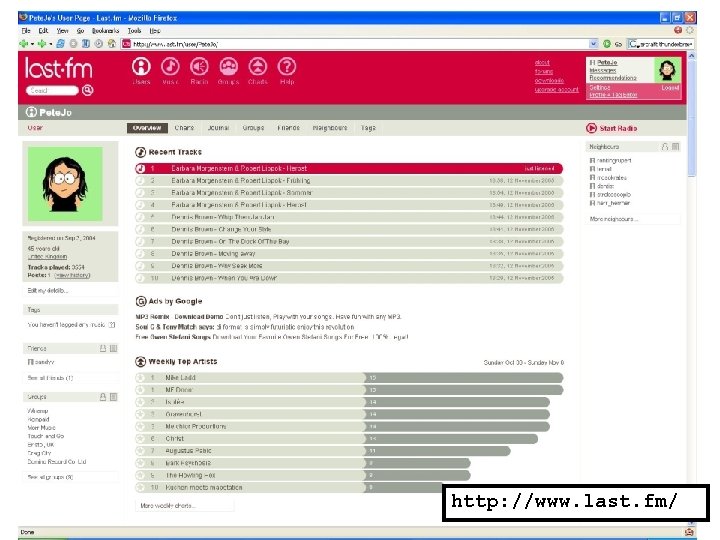
Task: Click Firefox stop button
Action: 73,44
